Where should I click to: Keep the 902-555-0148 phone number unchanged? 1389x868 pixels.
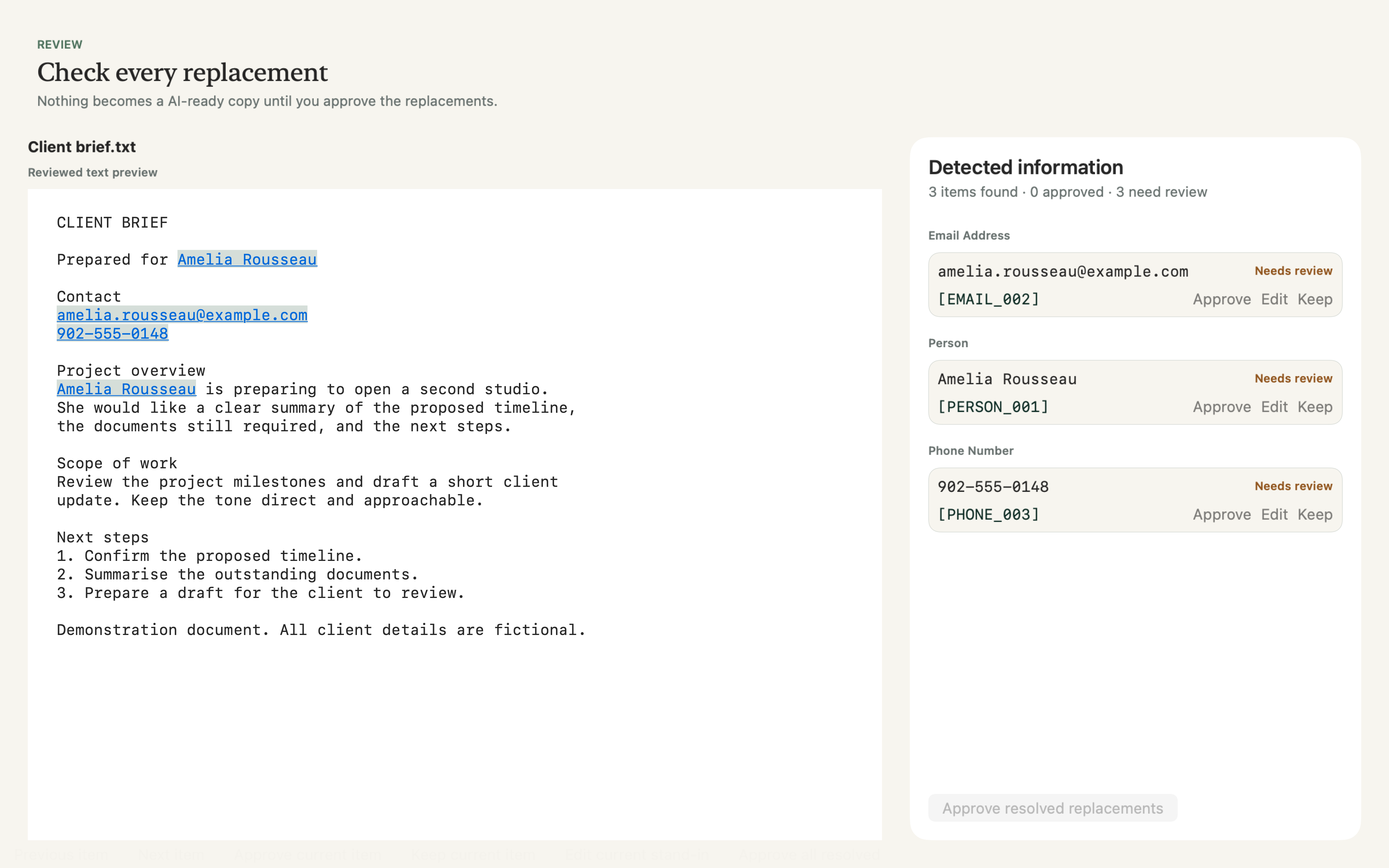click(x=1315, y=514)
